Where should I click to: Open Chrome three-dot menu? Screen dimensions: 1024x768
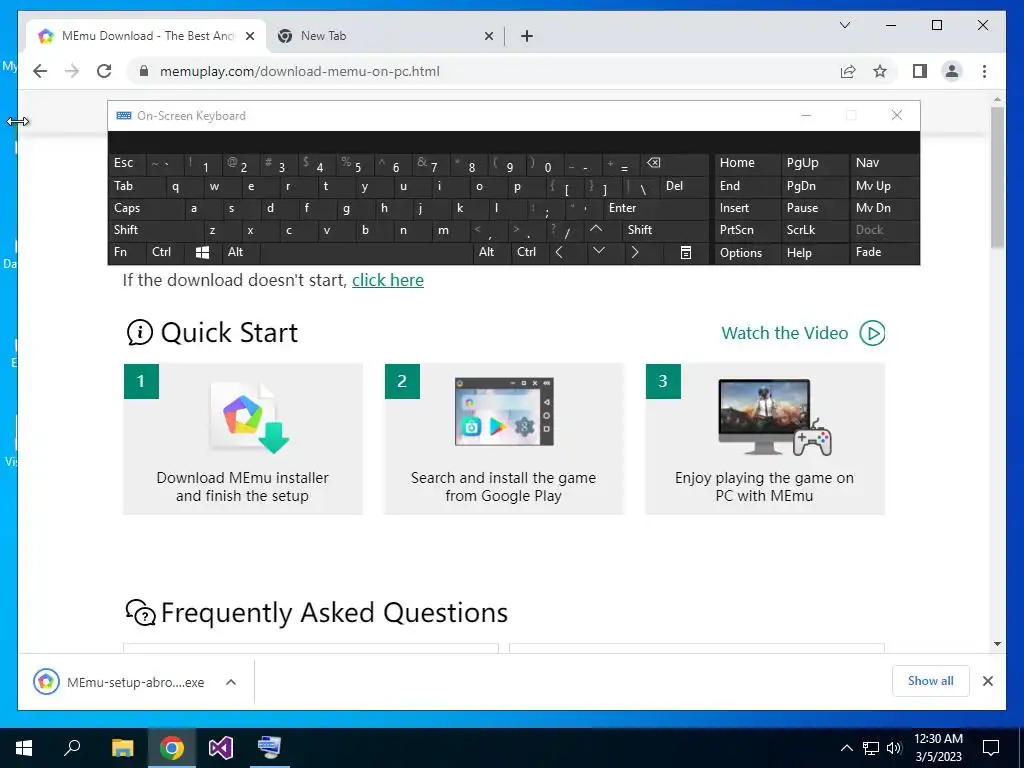[x=984, y=71]
